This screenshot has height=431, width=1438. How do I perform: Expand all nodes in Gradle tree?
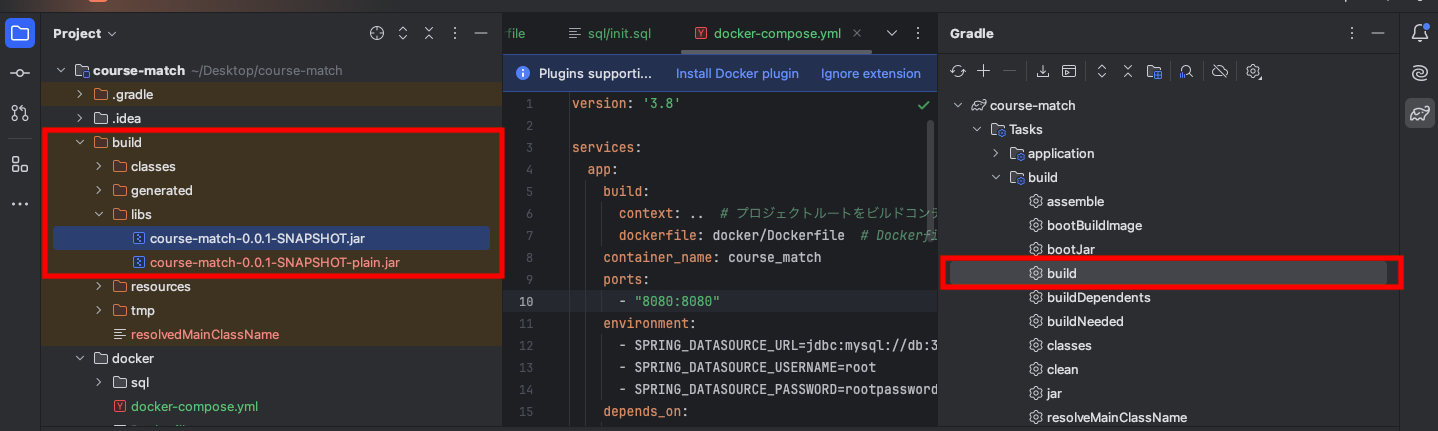pyautogui.click(x=1102, y=71)
